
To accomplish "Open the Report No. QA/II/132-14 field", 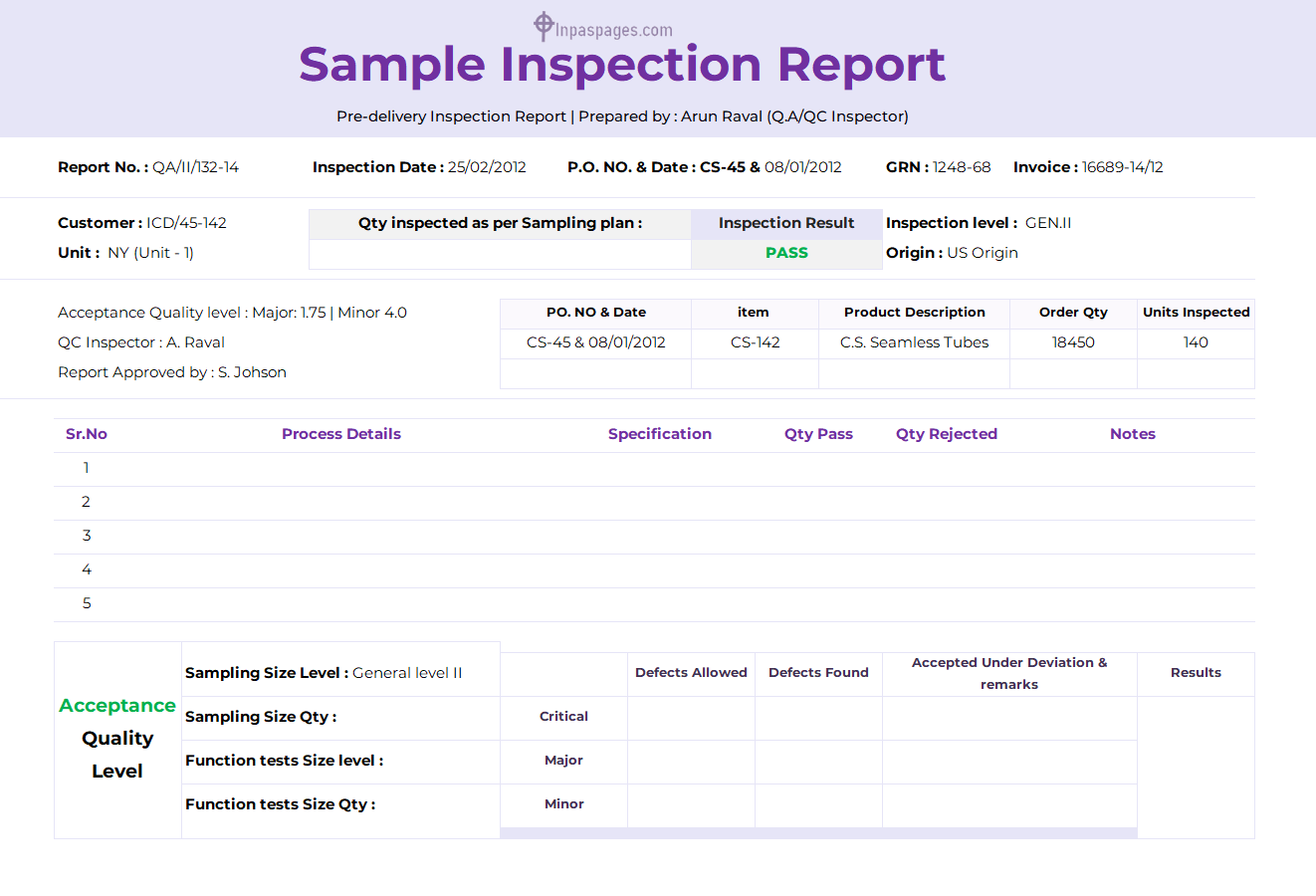I will point(194,167).
